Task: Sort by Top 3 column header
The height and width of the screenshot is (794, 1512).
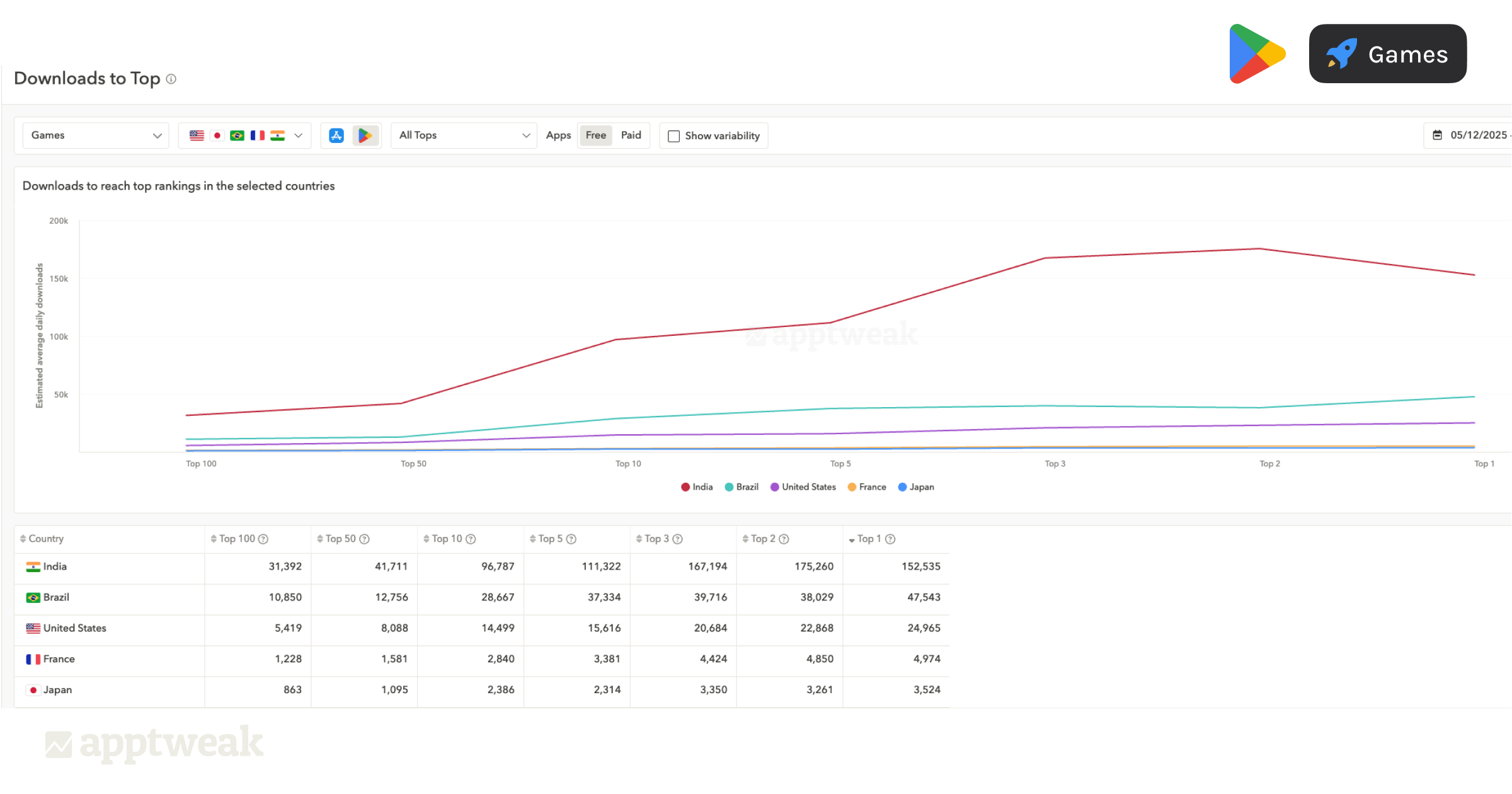Action: coord(653,539)
